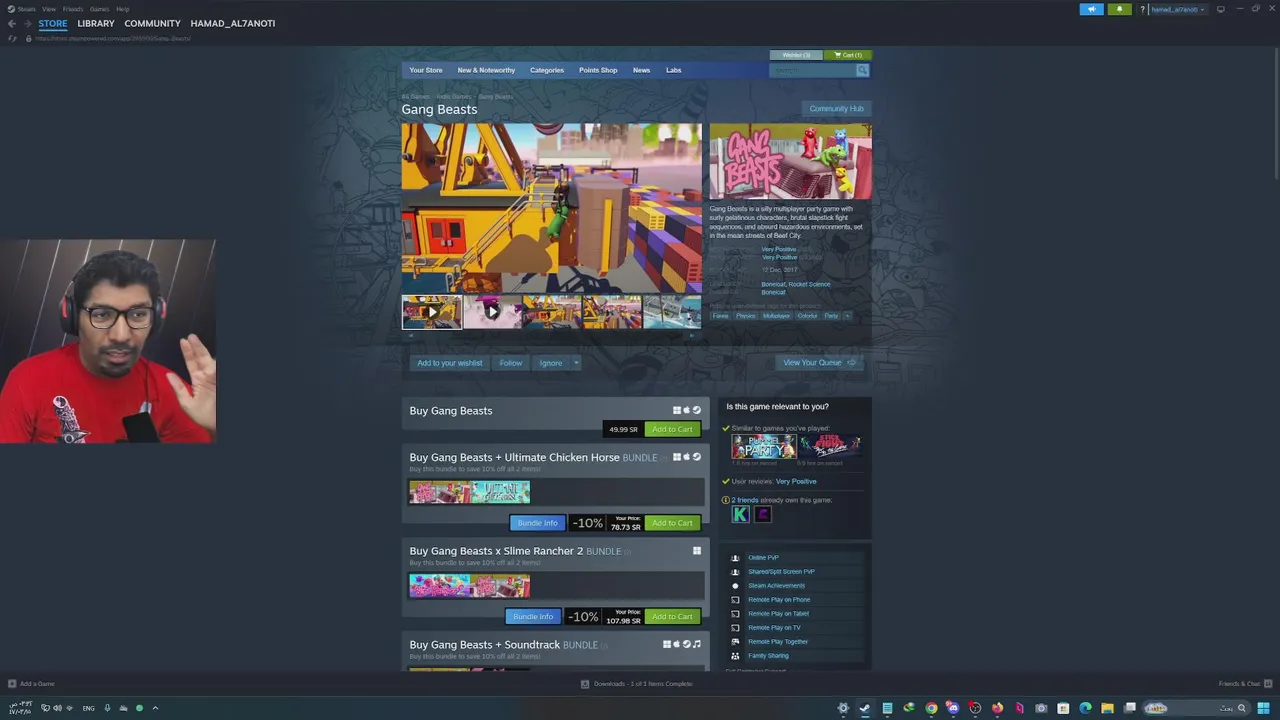Screen dimensions: 1280x720
Task: Click the store search magnifier icon
Action: pos(862,70)
